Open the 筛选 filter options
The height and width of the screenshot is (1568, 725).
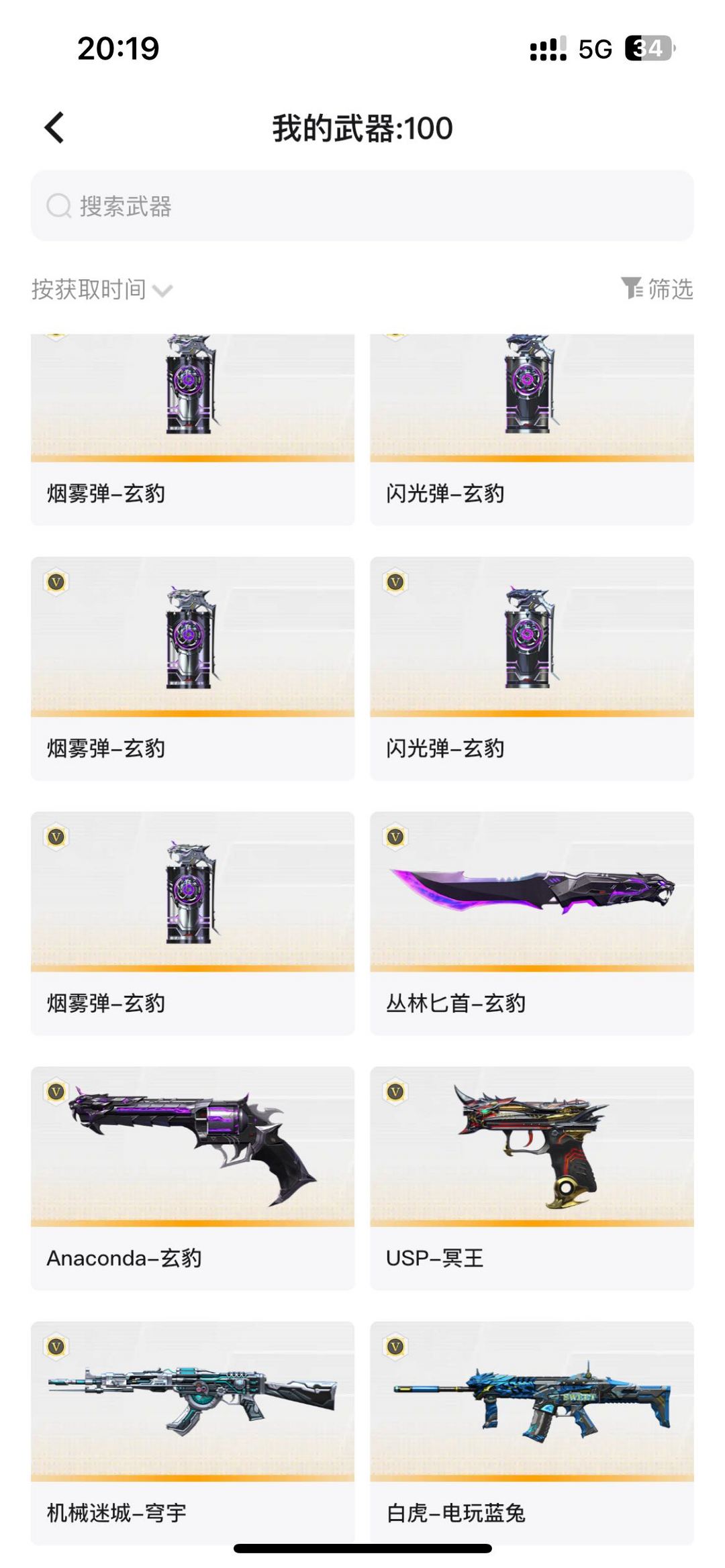click(x=657, y=289)
